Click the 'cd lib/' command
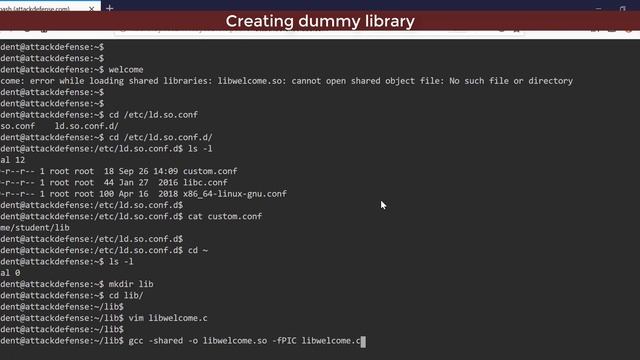640x360 pixels. click(x=126, y=296)
